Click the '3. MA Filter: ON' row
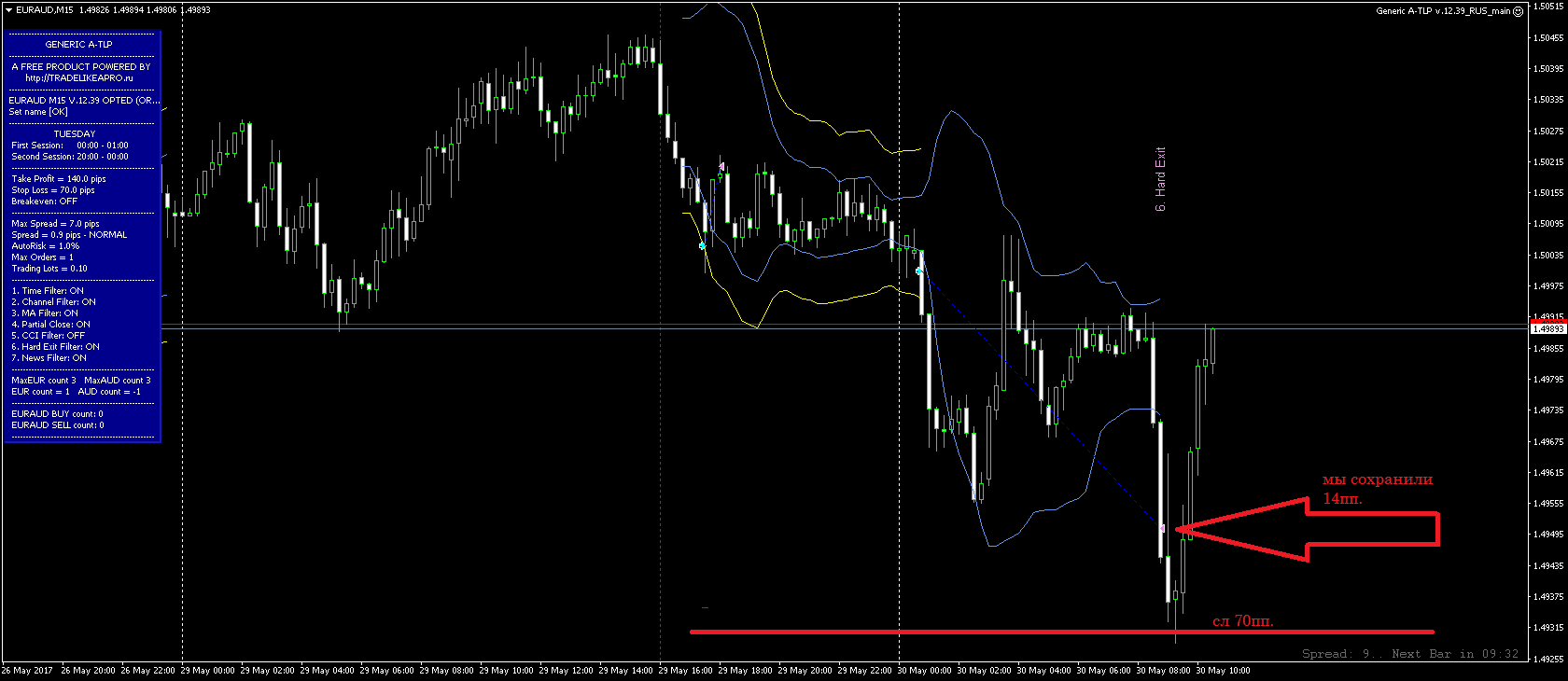The width and height of the screenshot is (1568, 681). click(45, 313)
